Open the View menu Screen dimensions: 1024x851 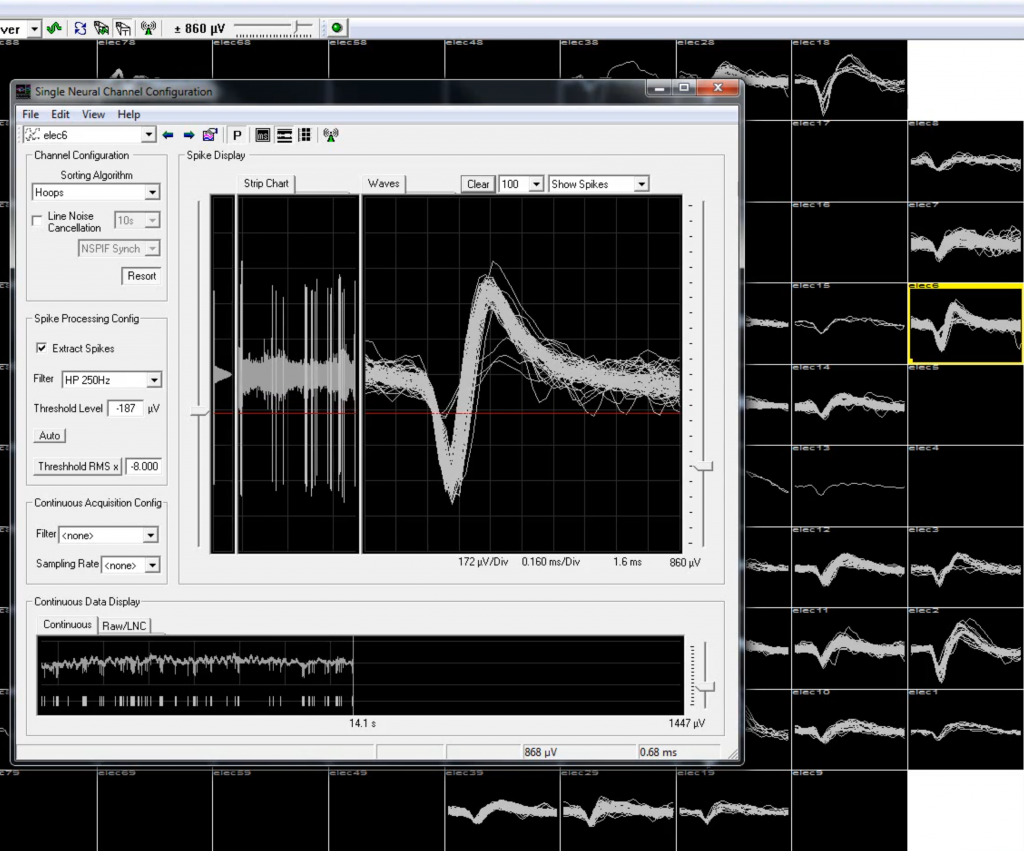tap(93, 115)
